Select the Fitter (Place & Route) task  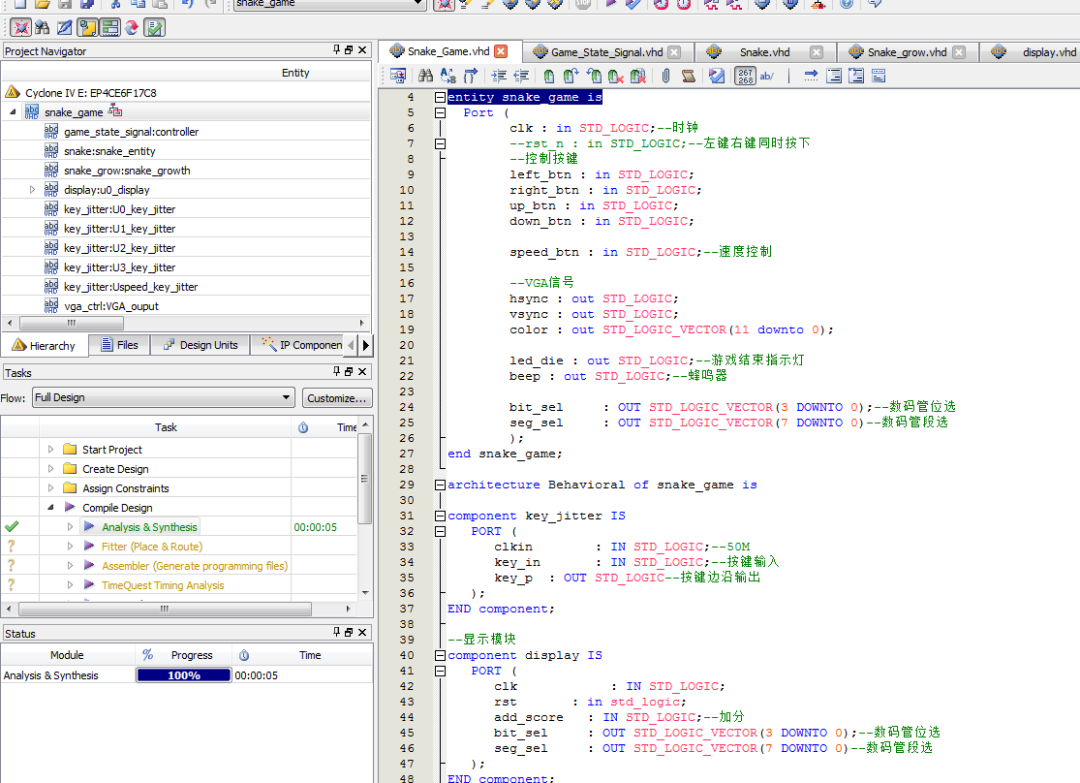151,547
